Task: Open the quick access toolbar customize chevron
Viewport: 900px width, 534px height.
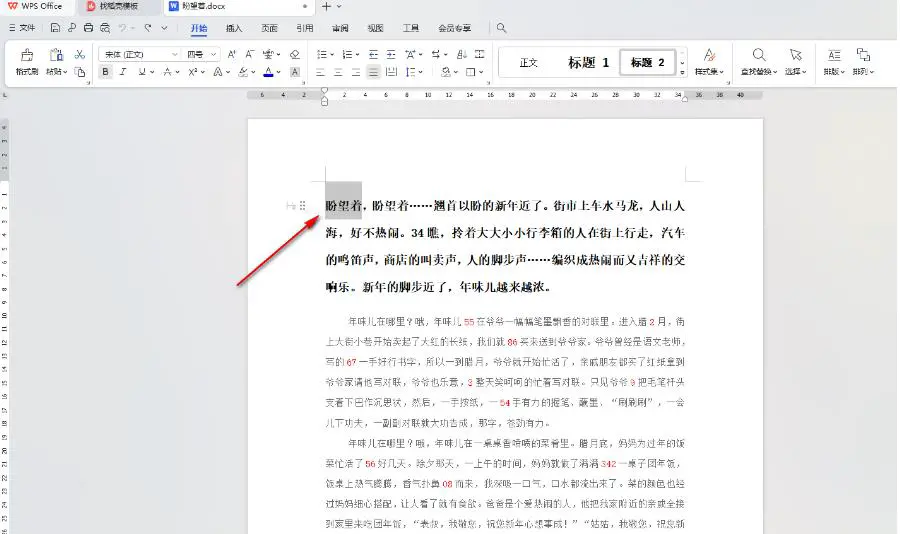Action: [x=164, y=28]
